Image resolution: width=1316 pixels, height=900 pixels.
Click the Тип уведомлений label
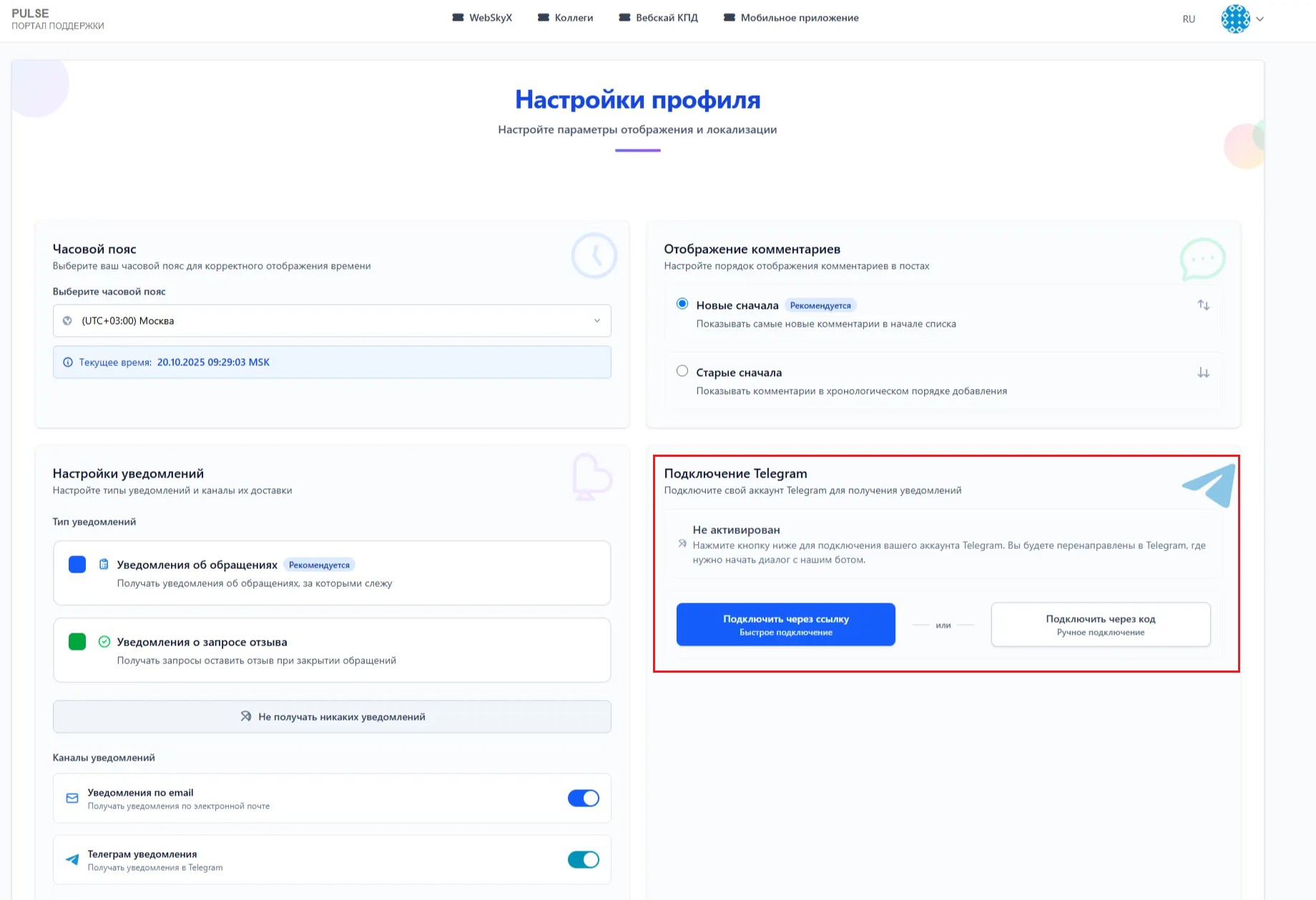94,522
